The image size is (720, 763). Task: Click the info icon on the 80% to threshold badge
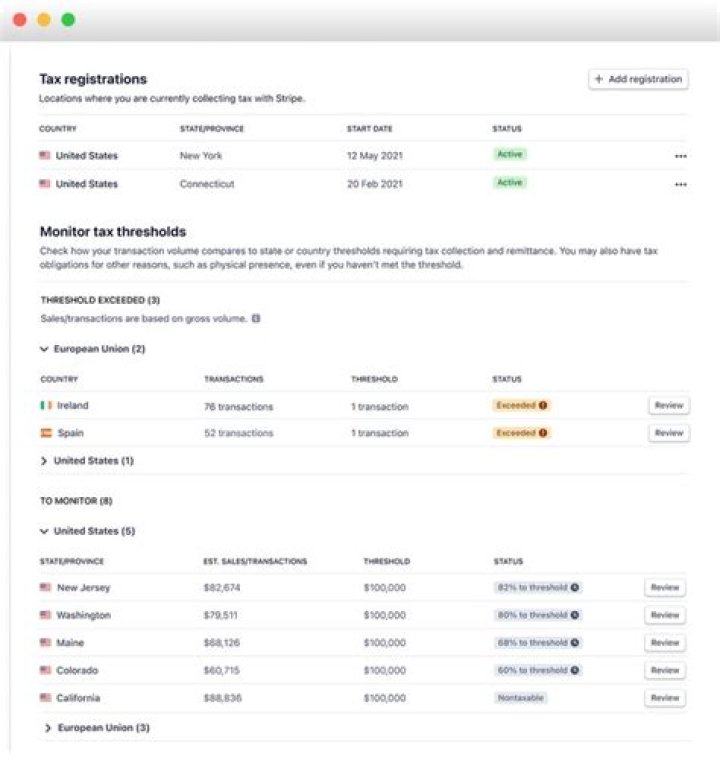[575, 615]
